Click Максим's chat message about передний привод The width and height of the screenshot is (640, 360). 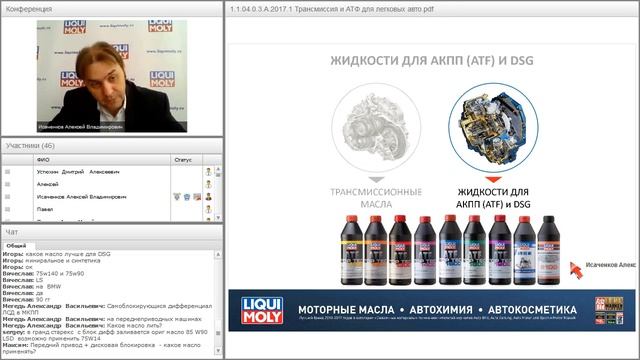102,348
